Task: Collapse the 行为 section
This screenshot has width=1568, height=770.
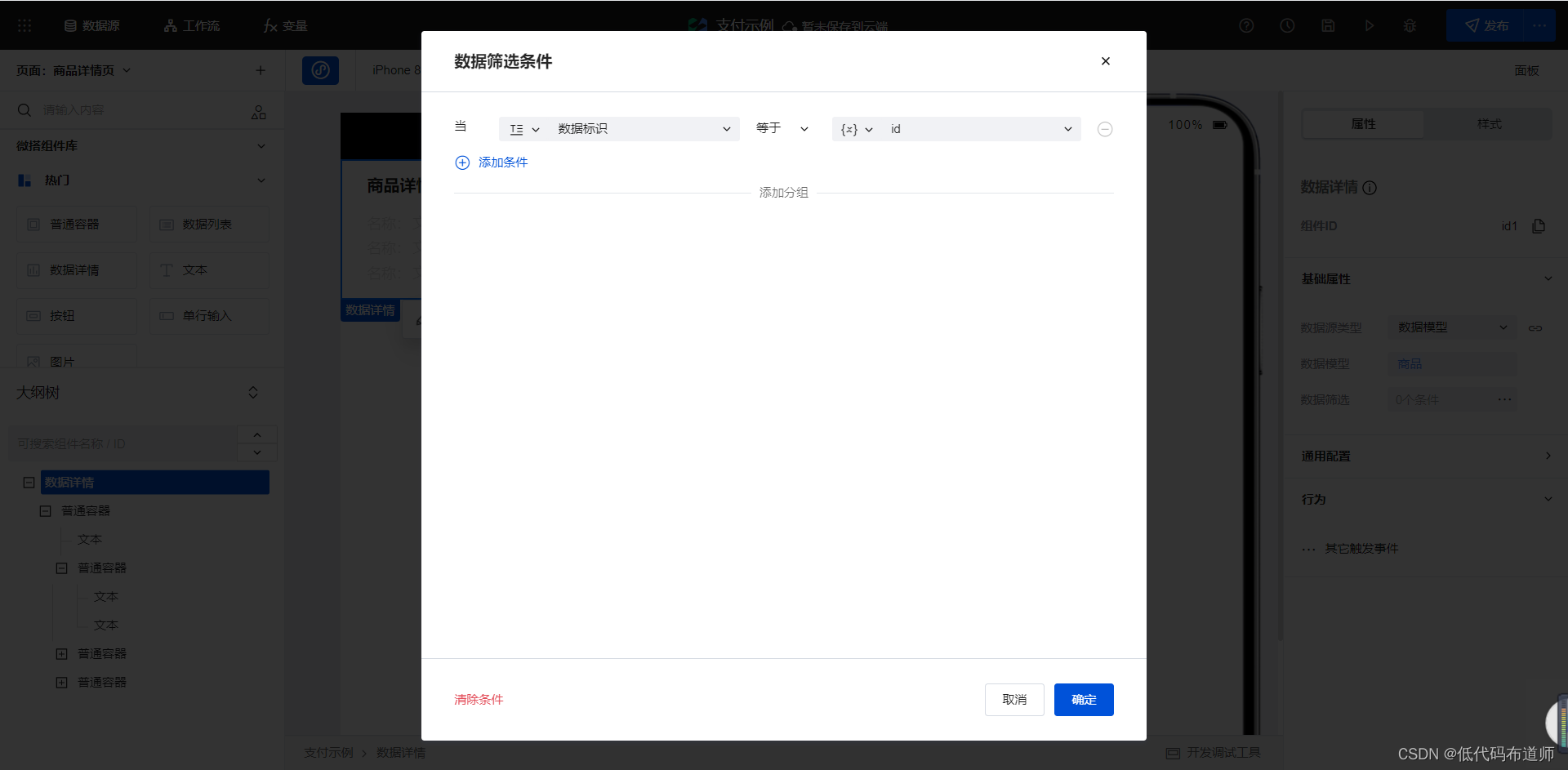Action: [x=1548, y=499]
